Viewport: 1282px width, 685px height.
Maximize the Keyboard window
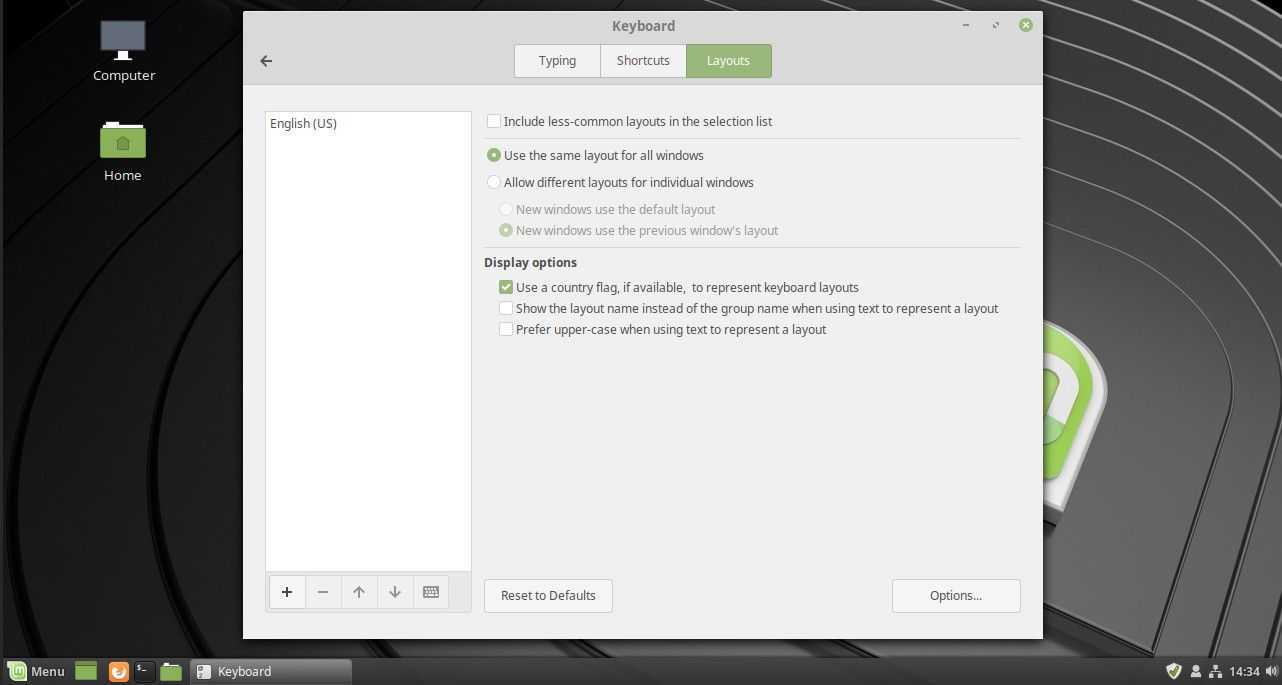point(996,25)
